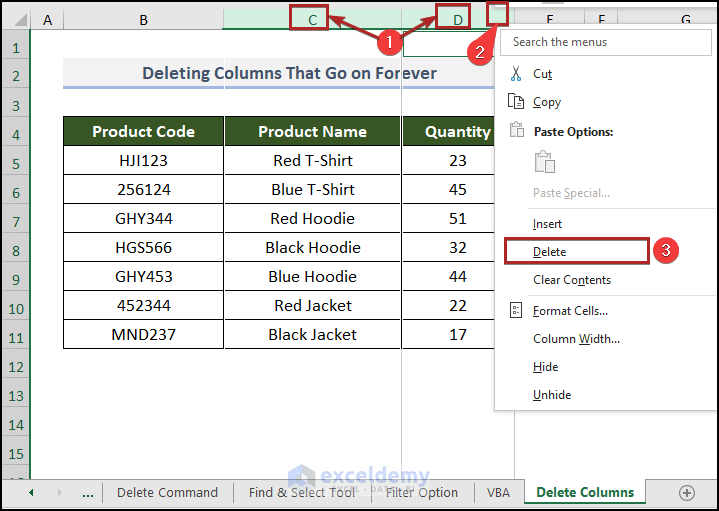
Task: Click the Red T-Shirt cell
Action: (x=312, y=160)
